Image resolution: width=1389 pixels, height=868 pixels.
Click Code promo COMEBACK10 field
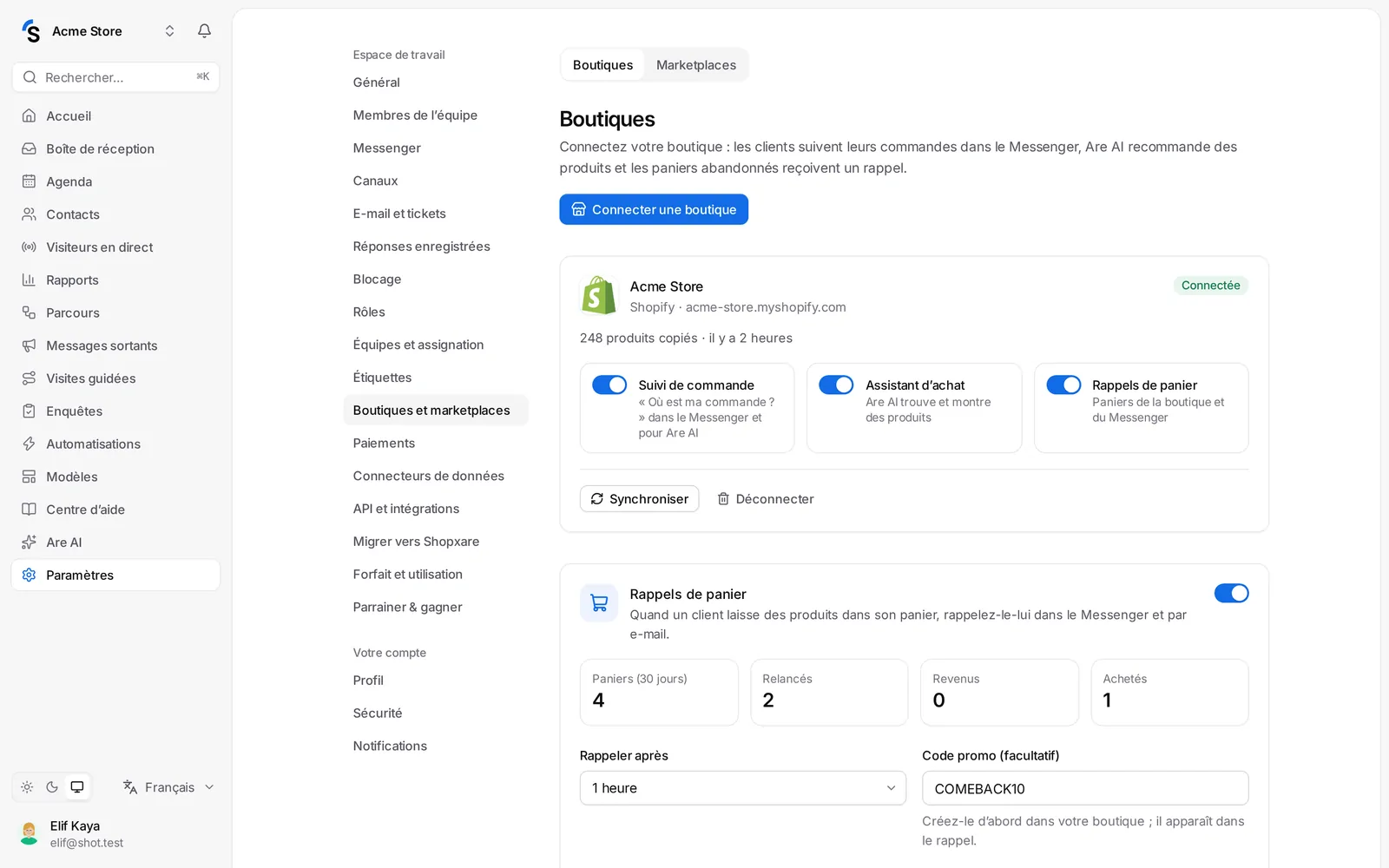[x=1085, y=788]
